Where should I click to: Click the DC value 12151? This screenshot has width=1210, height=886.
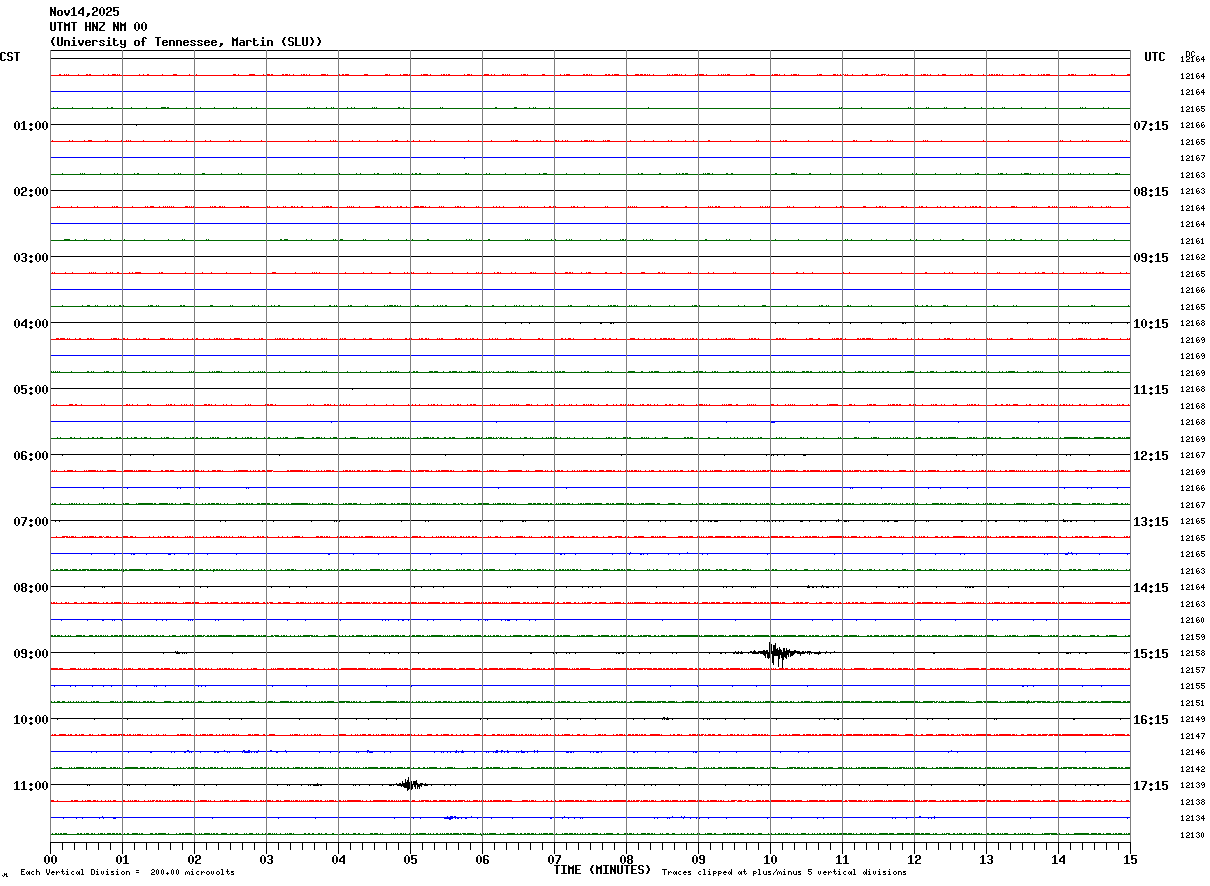(x=1192, y=703)
